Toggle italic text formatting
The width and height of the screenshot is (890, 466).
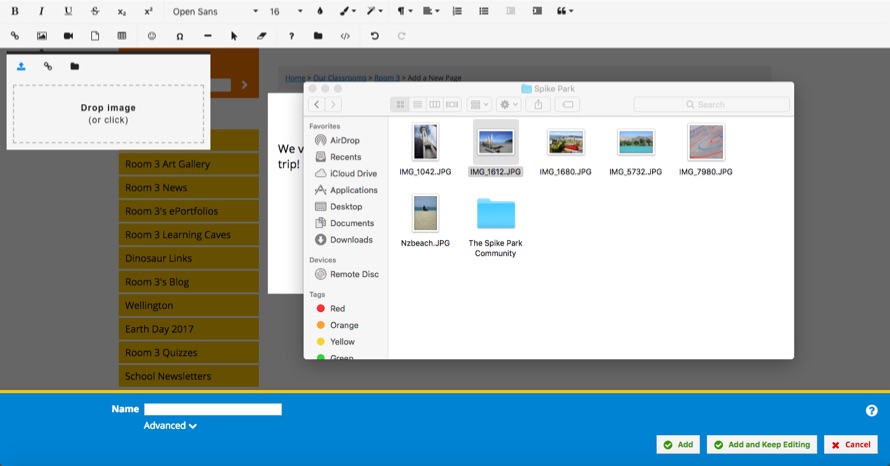(41, 11)
